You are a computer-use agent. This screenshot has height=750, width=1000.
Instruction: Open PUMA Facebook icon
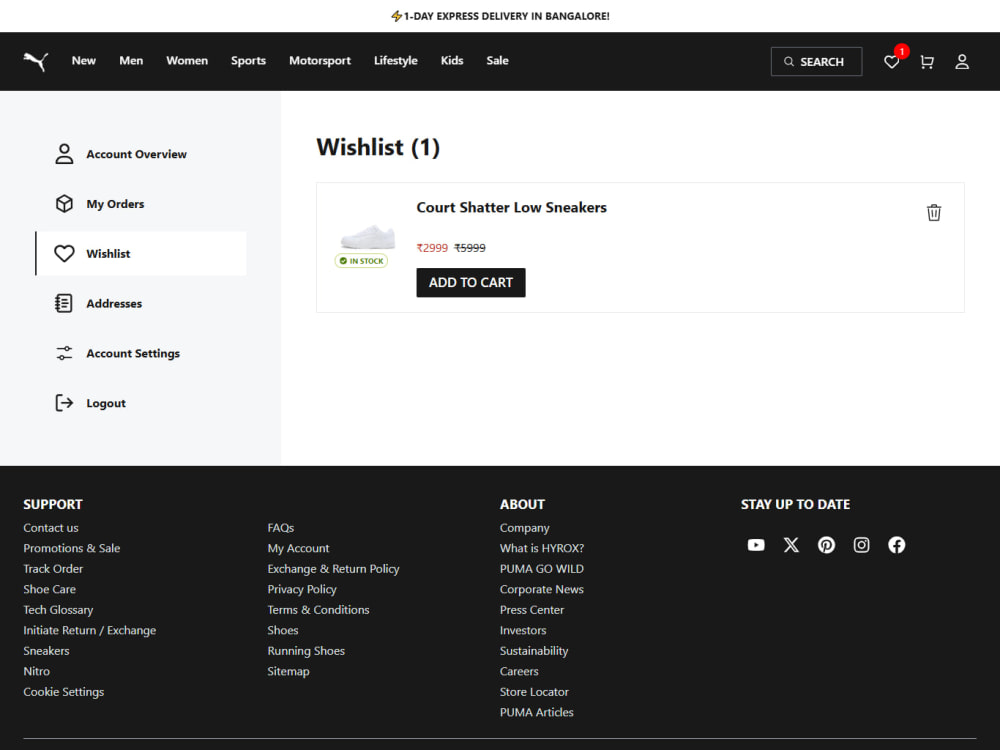pos(896,545)
